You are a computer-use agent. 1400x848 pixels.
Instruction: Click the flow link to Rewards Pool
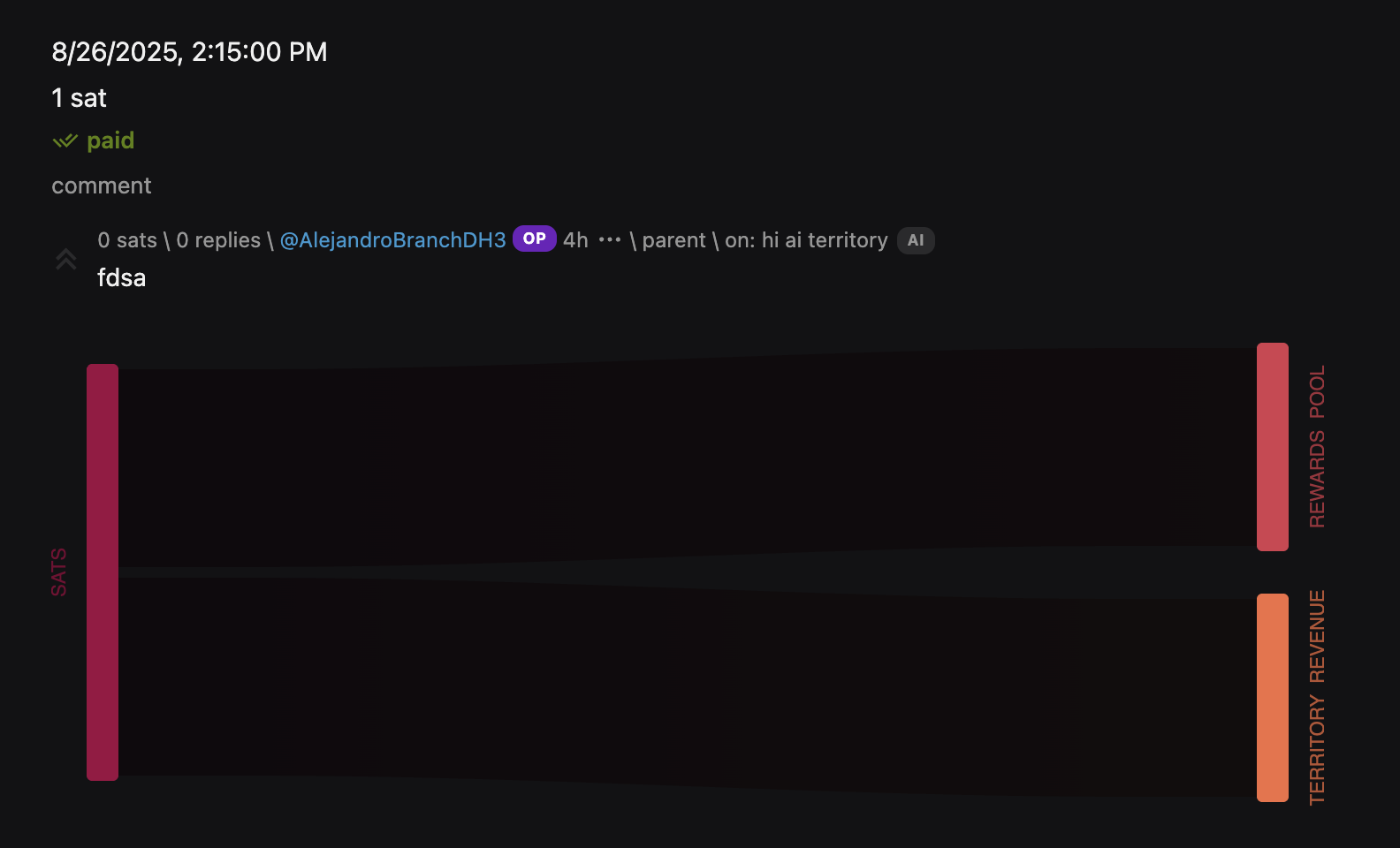(x=688, y=458)
